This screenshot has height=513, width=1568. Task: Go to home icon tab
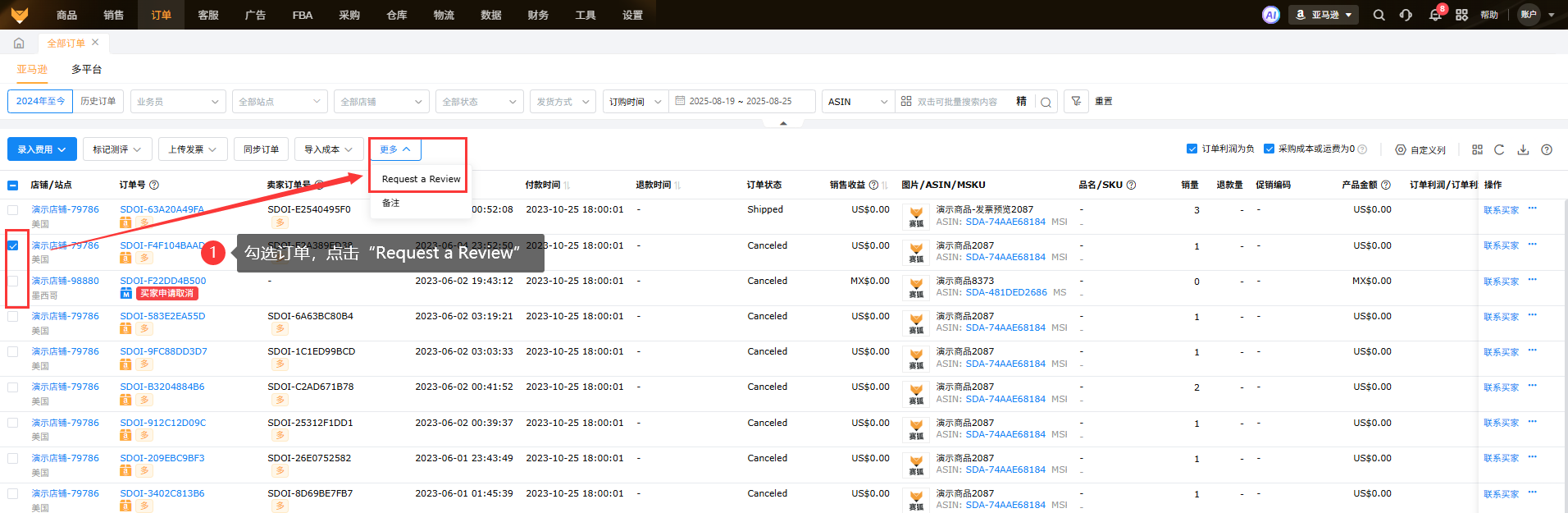pos(19,43)
